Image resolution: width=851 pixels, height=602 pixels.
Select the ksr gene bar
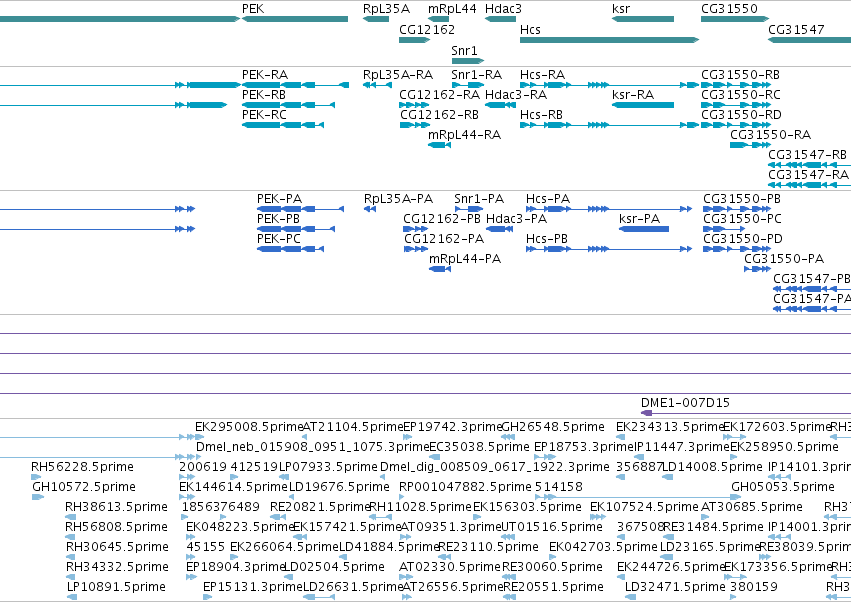point(643,19)
